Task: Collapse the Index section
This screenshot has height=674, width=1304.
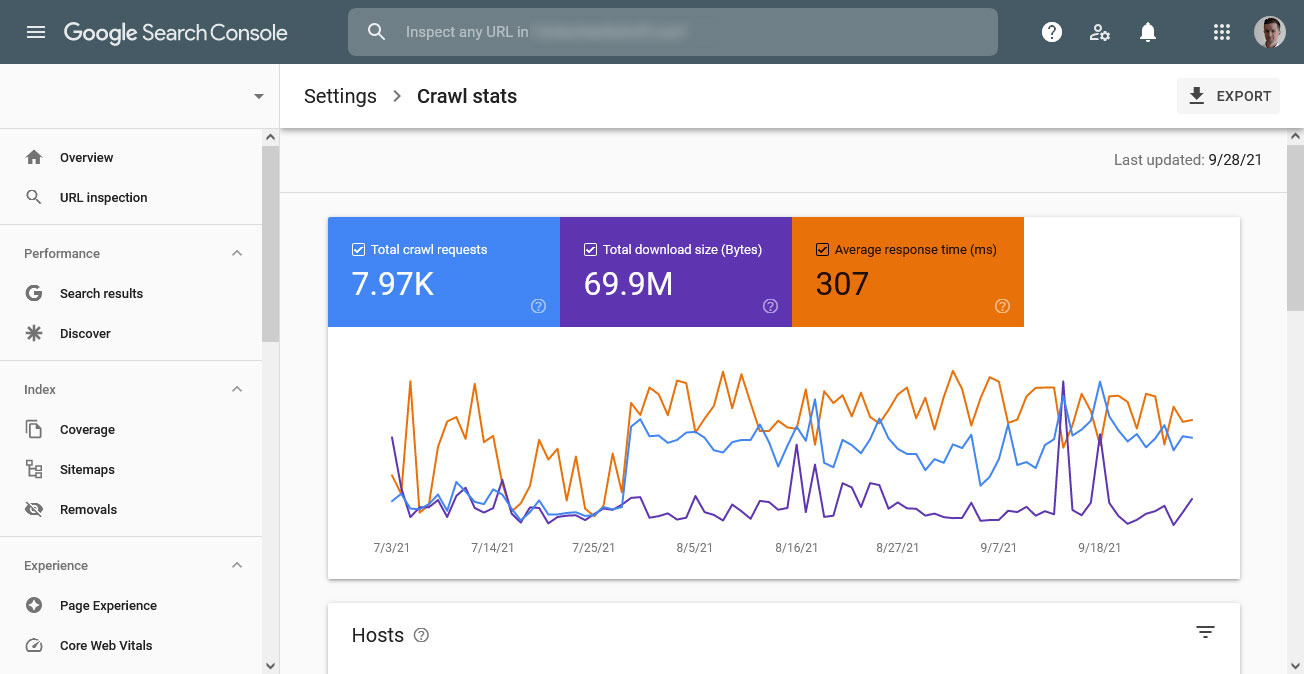Action: pos(237,390)
